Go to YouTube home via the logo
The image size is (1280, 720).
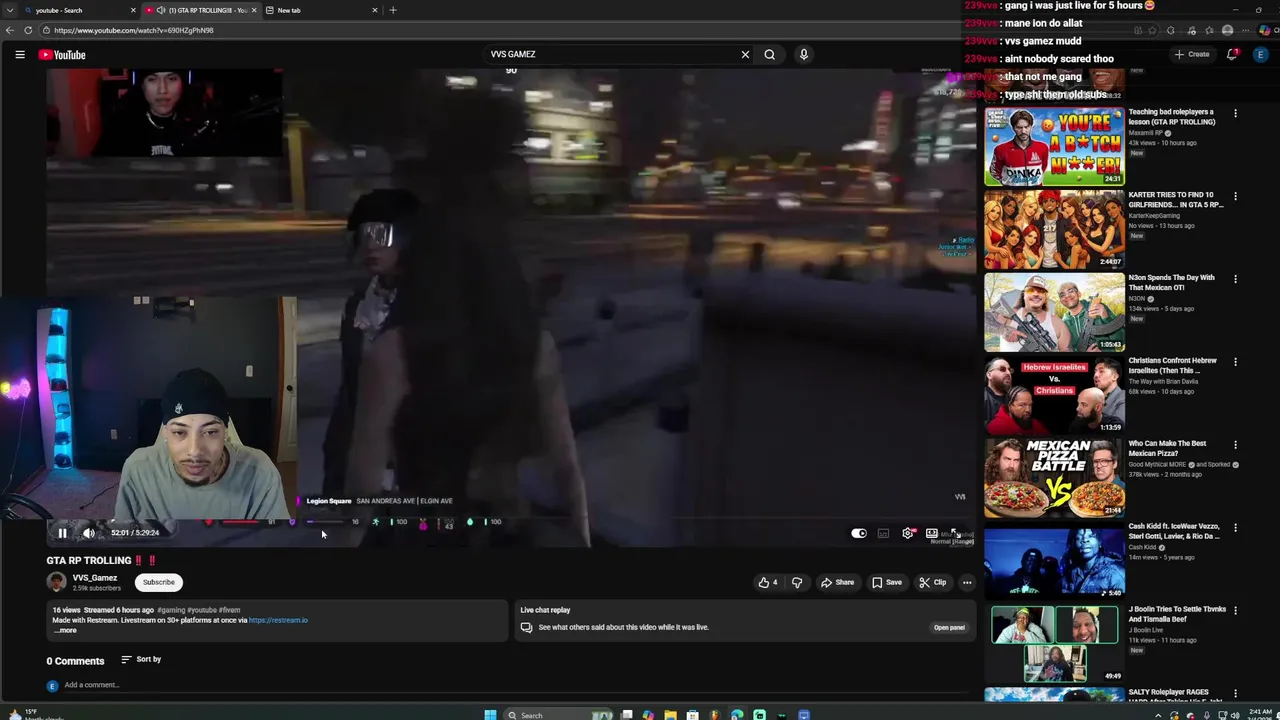62,54
